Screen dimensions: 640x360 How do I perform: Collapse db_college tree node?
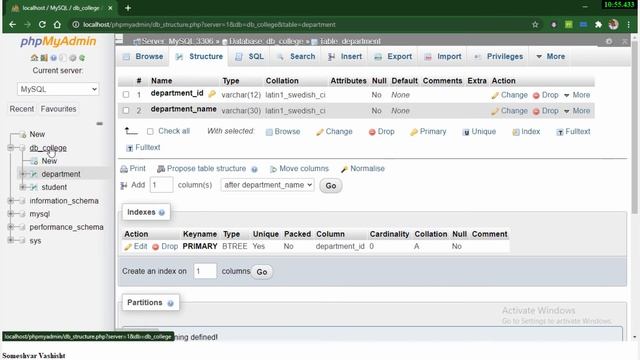[x=11, y=148]
